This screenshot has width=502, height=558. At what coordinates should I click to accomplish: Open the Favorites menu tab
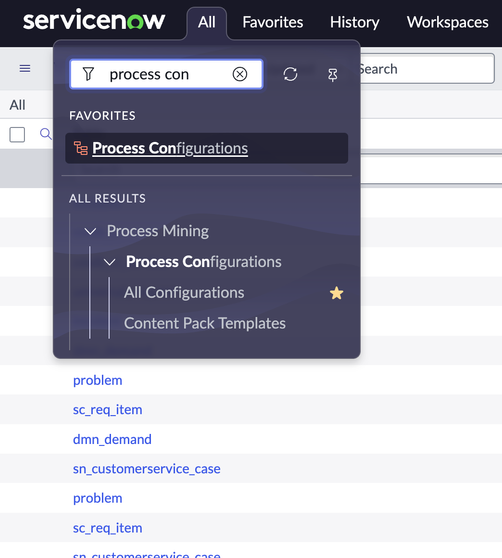[x=273, y=22]
